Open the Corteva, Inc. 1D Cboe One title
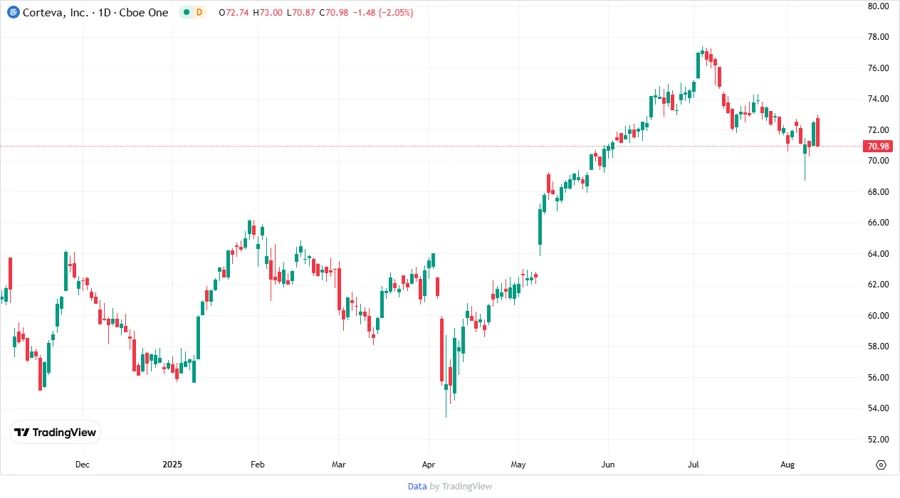The width and height of the screenshot is (900, 498). [x=95, y=12]
